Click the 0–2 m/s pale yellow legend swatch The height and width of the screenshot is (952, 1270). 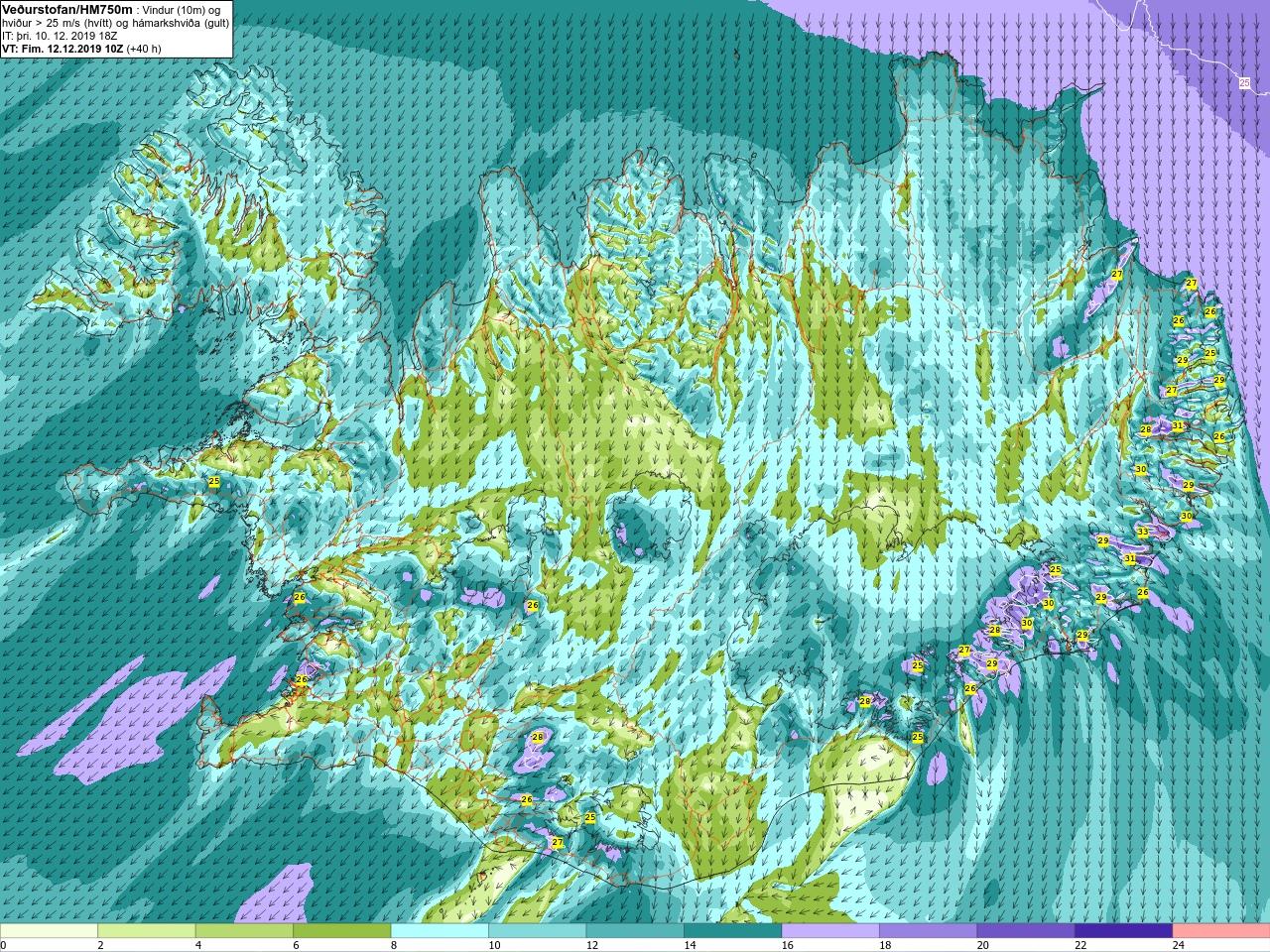[x=50, y=931]
